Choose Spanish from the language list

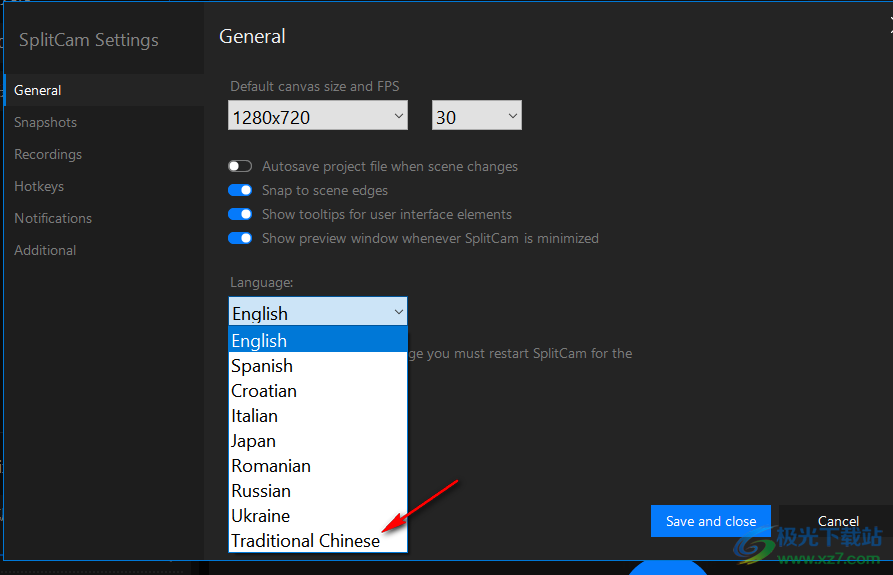coord(318,365)
